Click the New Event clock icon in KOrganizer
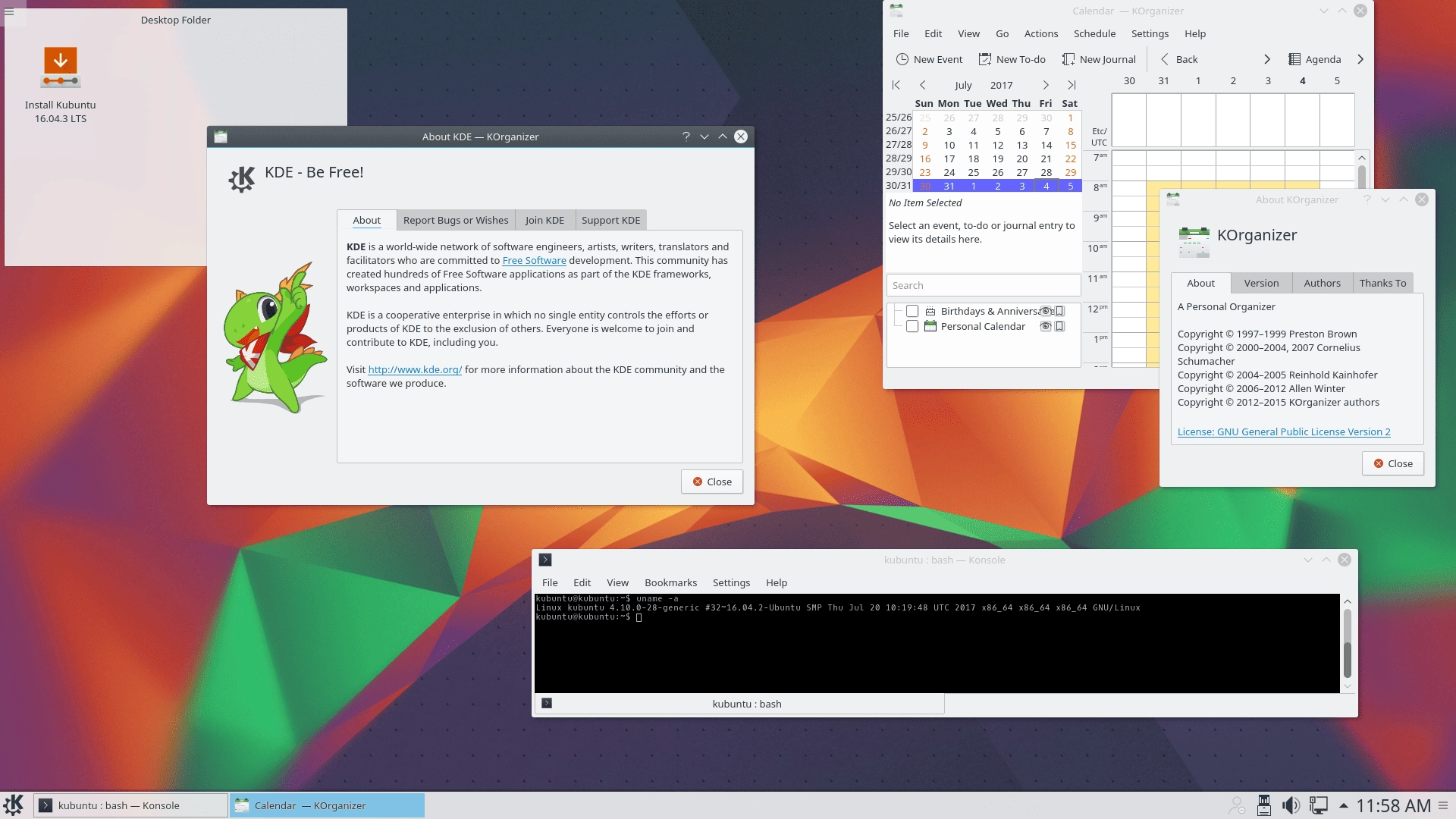Viewport: 1456px width, 819px height. point(902,59)
